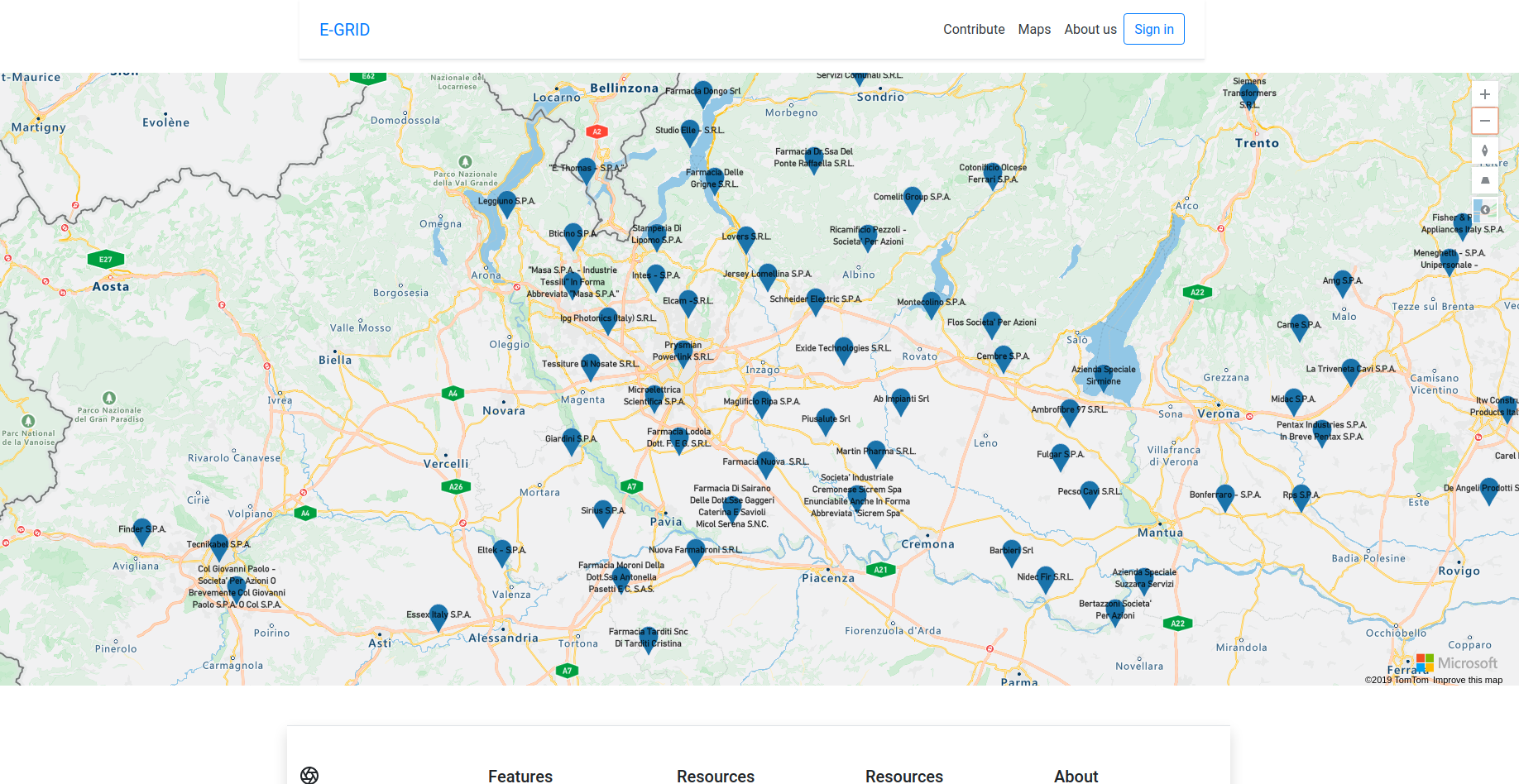Click the Sign in button

click(x=1154, y=29)
